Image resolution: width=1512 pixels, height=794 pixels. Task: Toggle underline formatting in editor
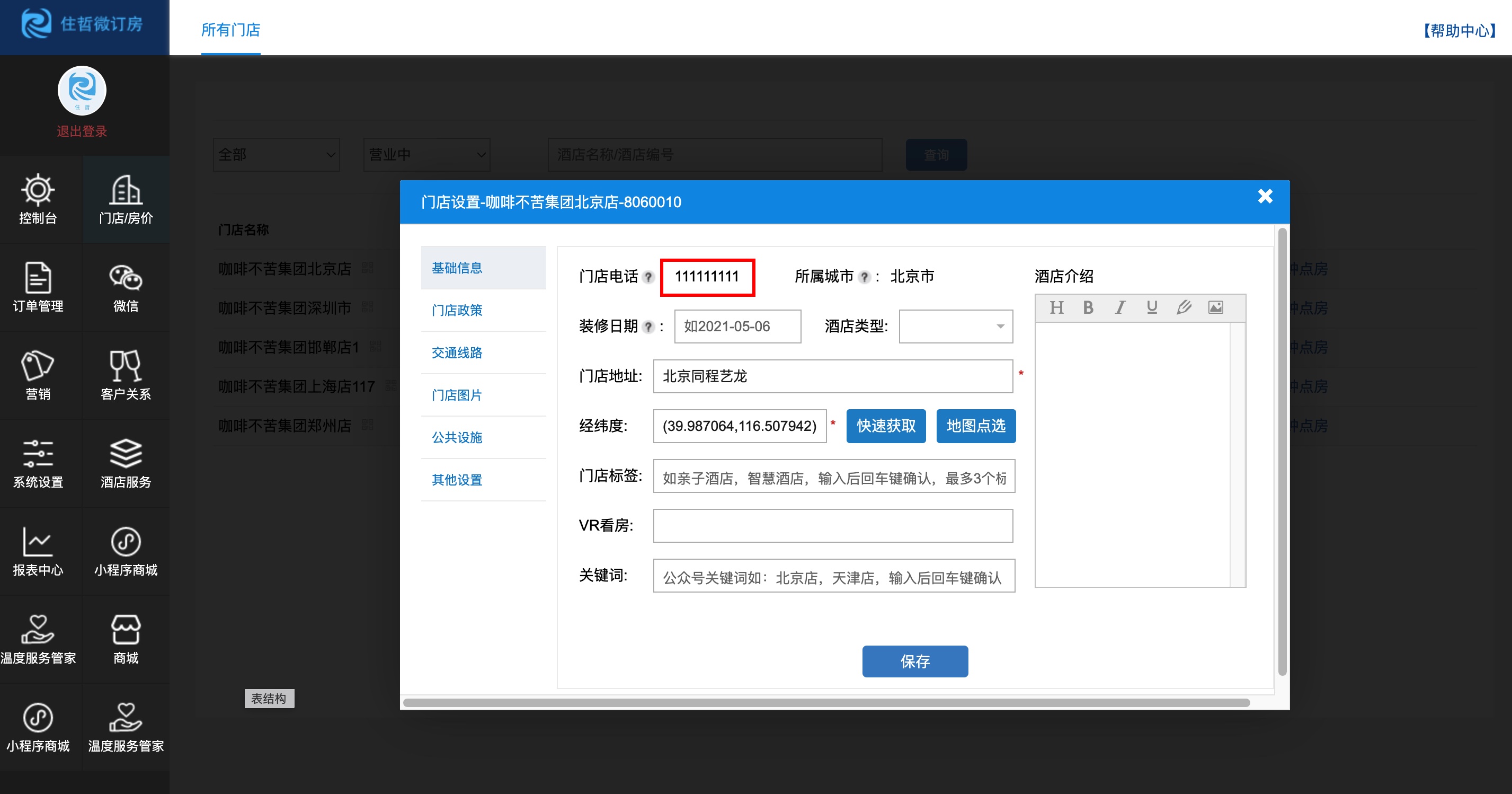pyautogui.click(x=1152, y=308)
